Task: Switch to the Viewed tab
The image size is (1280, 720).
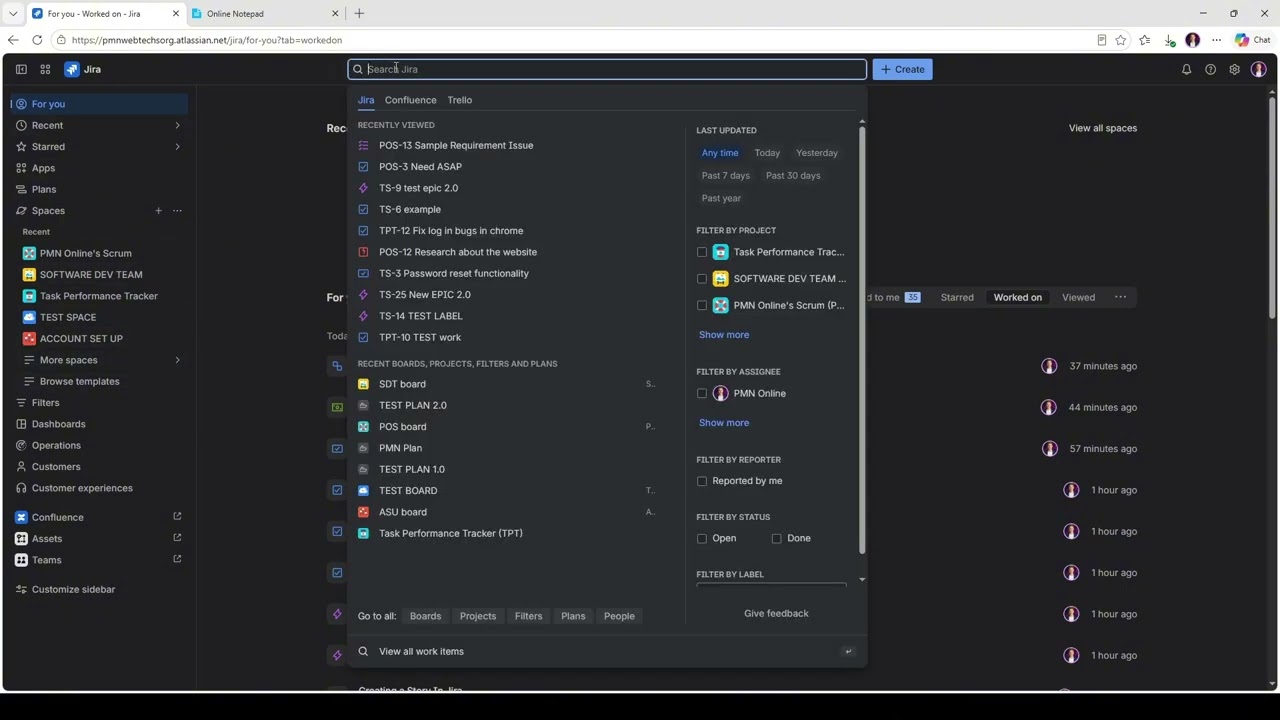Action: 1078,297
